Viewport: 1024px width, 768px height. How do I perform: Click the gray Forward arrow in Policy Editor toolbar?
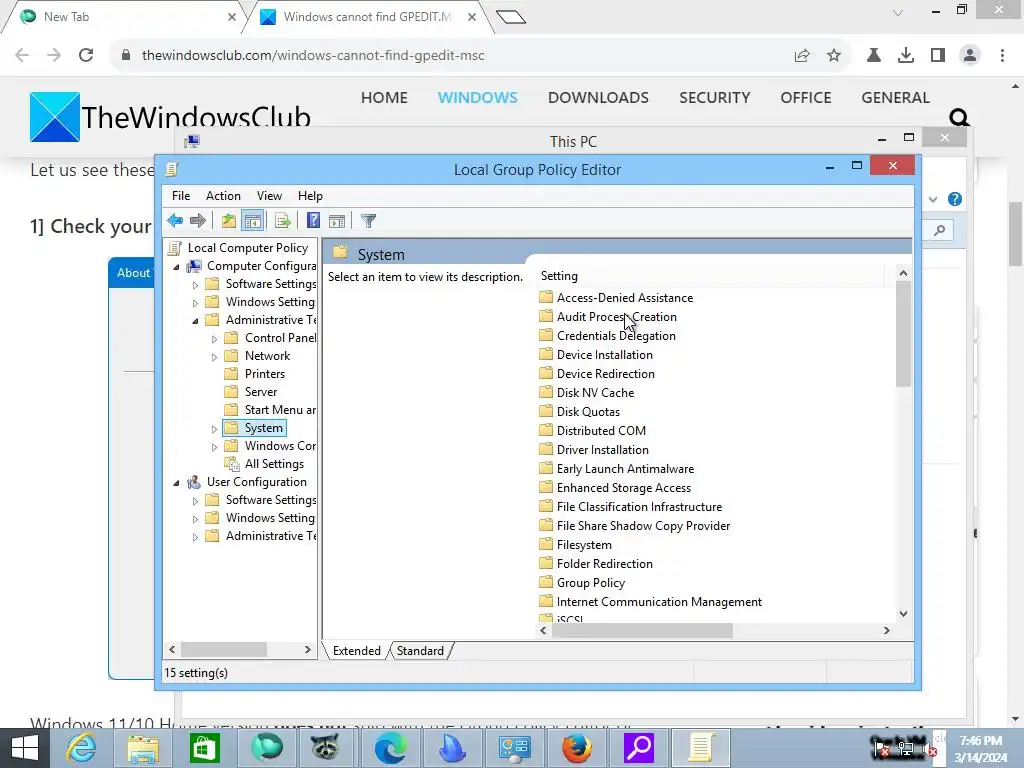[198, 221]
